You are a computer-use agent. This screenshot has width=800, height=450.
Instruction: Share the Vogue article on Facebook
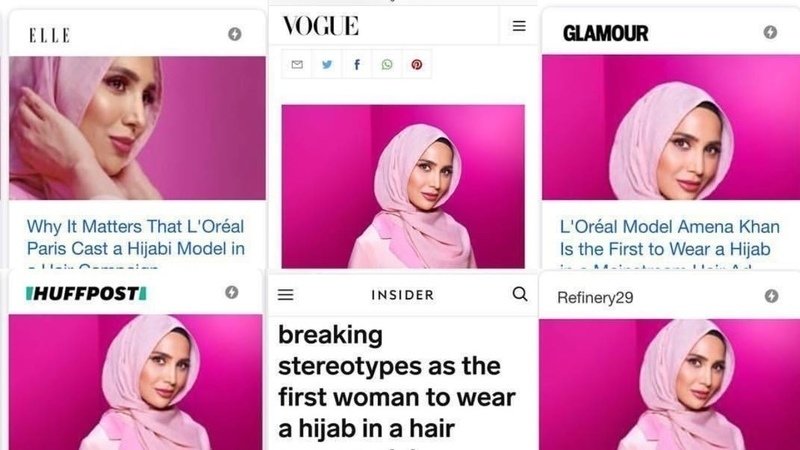tap(357, 64)
